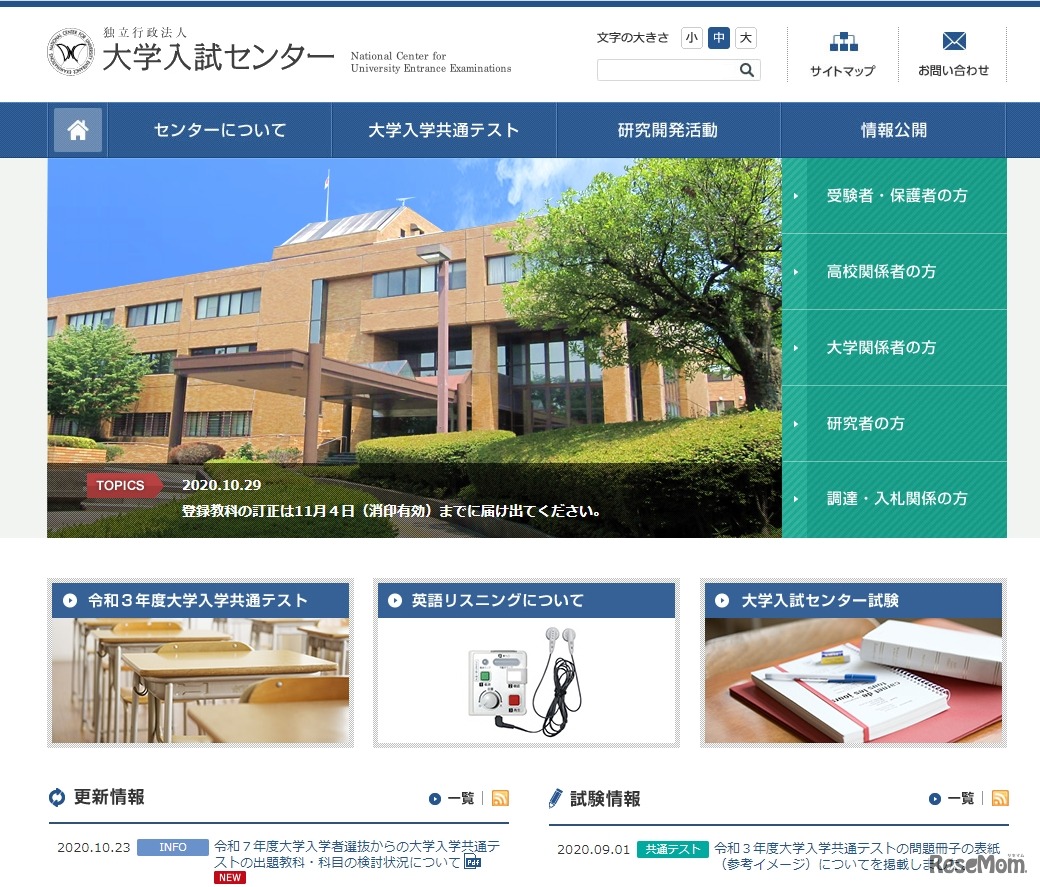Open the 英語リスニングについて banner play arrow
This screenshot has width=1040, height=887.
point(398,600)
